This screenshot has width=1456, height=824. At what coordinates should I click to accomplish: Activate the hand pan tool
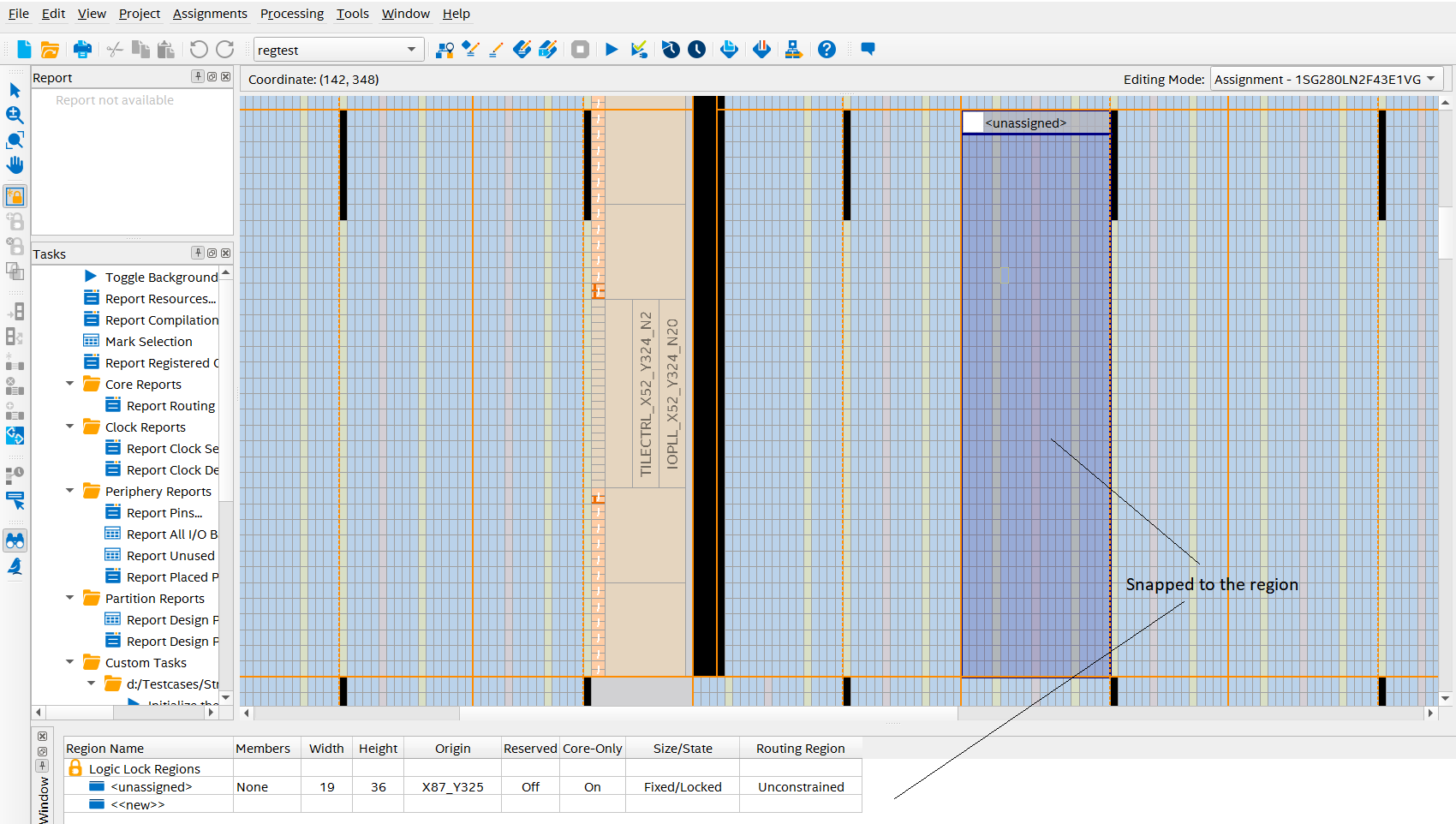[15, 165]
